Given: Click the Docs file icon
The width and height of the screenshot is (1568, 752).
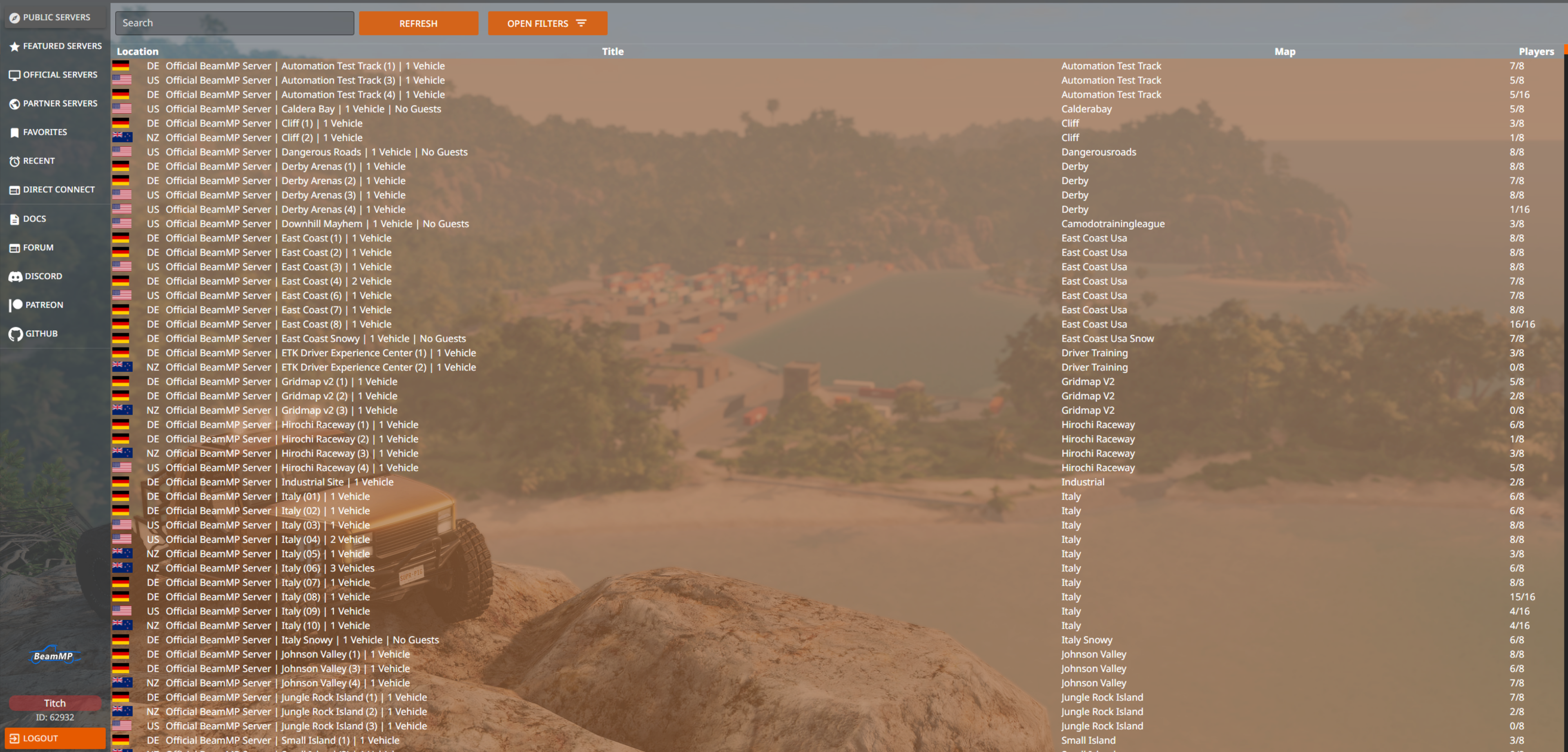Looking at the screenshot, I should [x=15, y=219].
